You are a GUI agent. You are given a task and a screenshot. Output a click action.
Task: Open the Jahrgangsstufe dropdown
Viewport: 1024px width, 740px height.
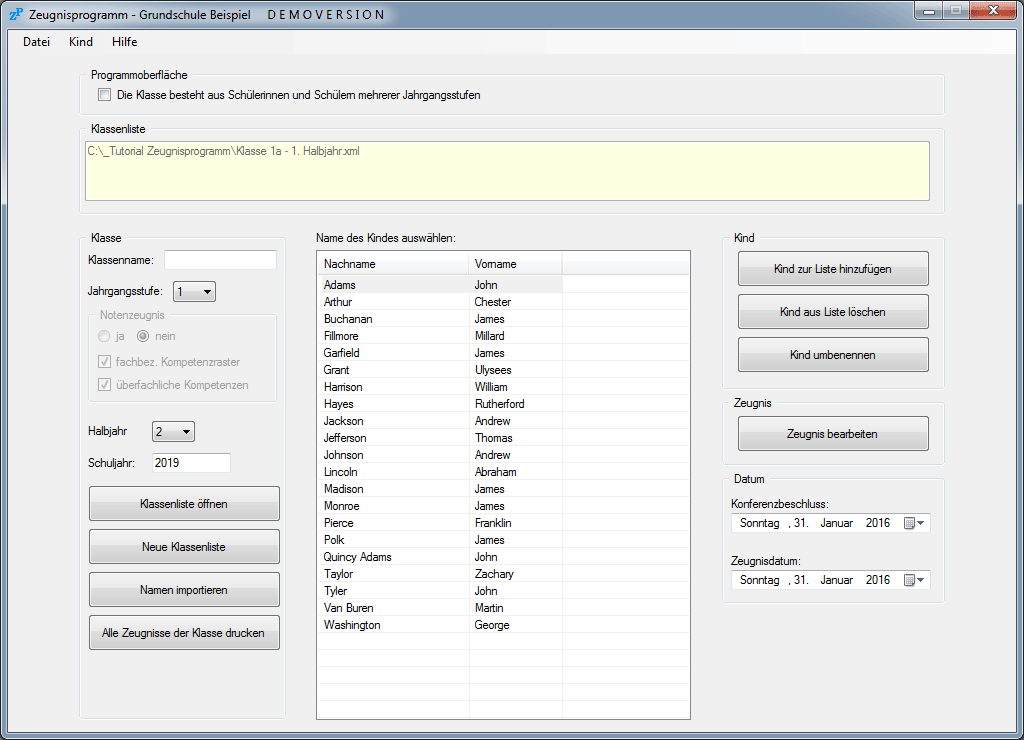[194, 292]
